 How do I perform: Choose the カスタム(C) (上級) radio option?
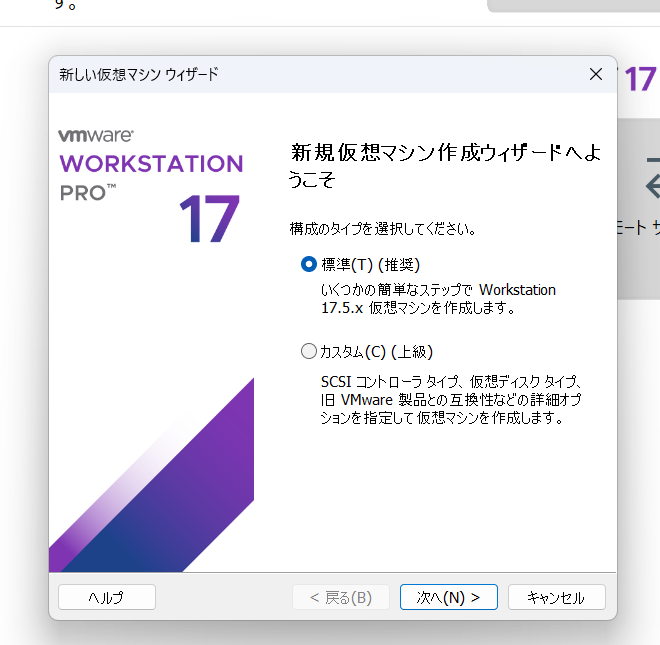coord(309,351)
